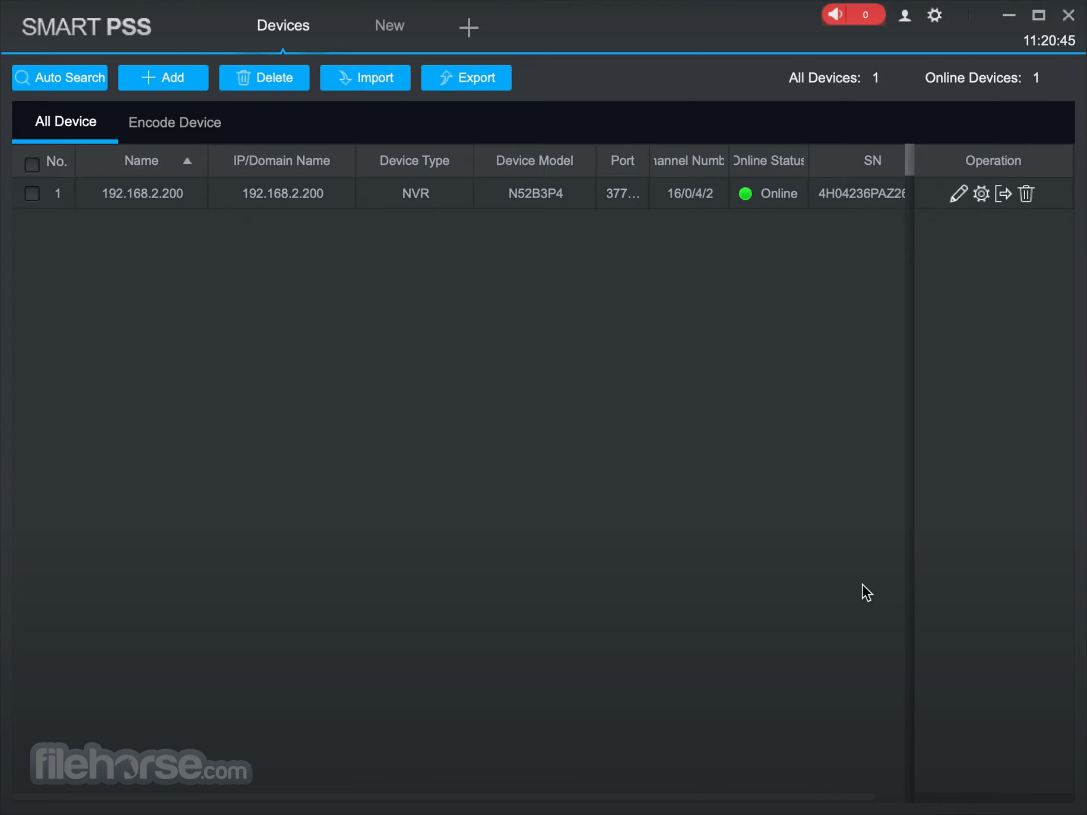Log out of device 192.168.2.200
Image resolution: width=1087 pixels, height=815 pixels.
coord(1003,194)
